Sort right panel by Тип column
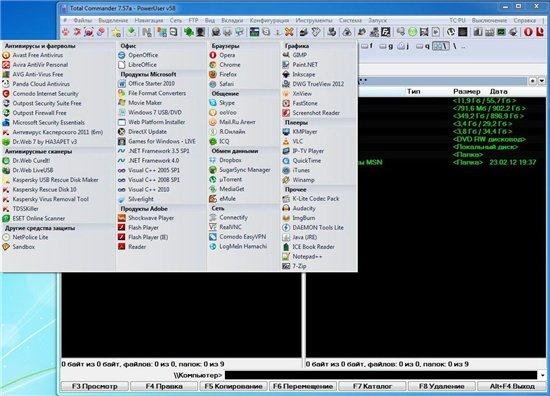 click(414, 92)
